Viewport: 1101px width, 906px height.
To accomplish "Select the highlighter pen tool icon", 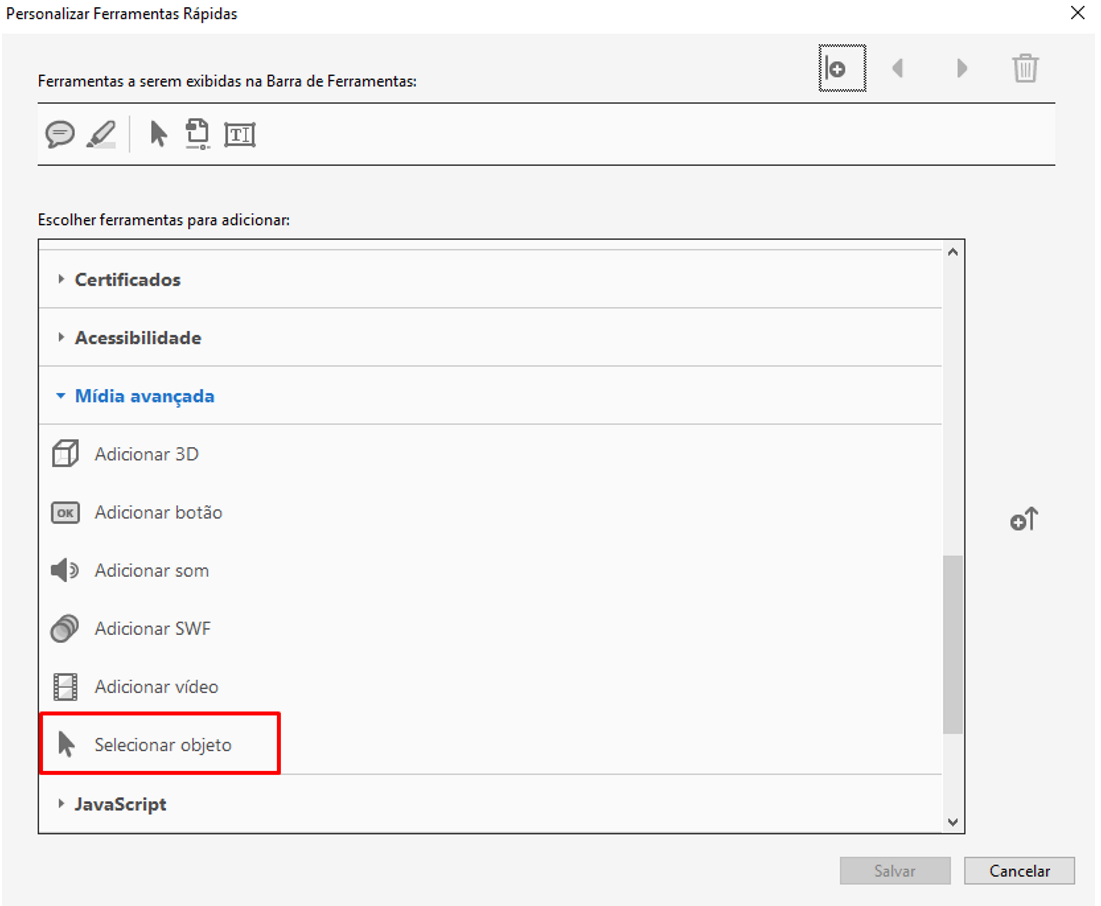I will point(101,134).
